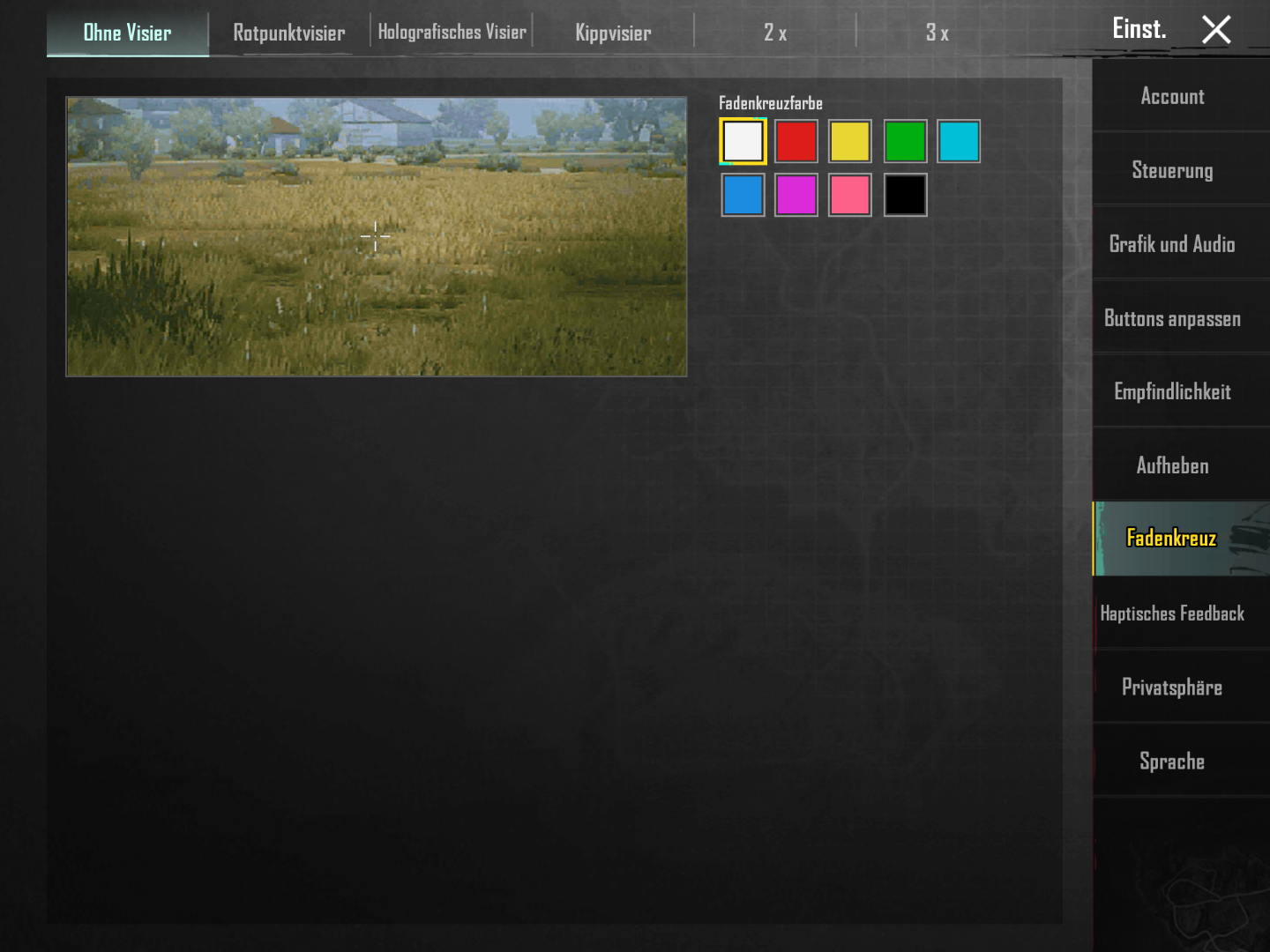Click the crosshair preview image
This screenshot has height=952, width=1270.
[x=376, y=236]
